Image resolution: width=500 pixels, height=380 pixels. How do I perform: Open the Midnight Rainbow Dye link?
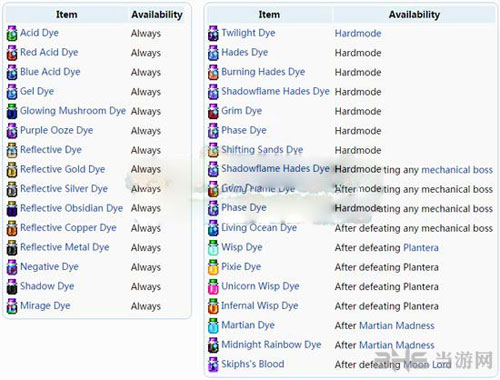[271, 345]
